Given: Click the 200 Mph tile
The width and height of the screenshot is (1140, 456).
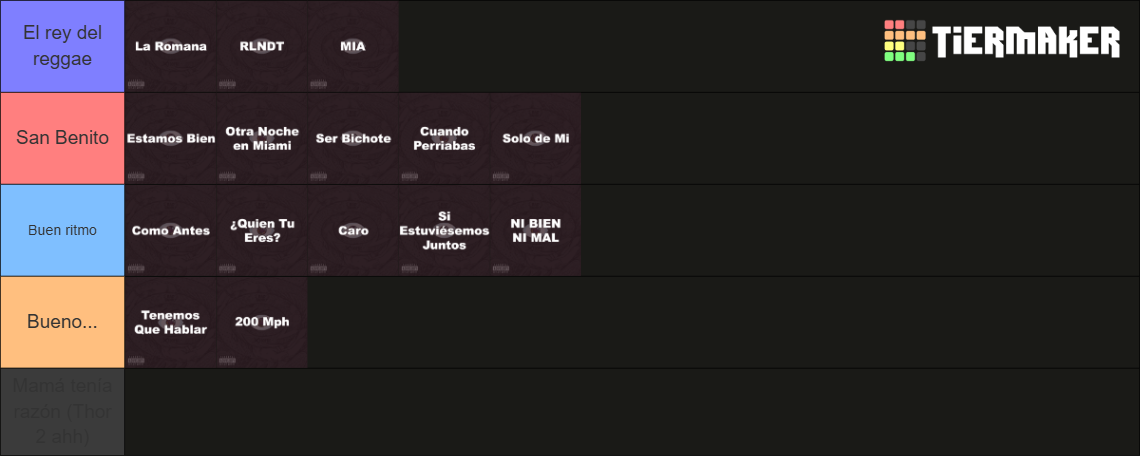Looking at the screenshot, I should click(x=262, y=322).
